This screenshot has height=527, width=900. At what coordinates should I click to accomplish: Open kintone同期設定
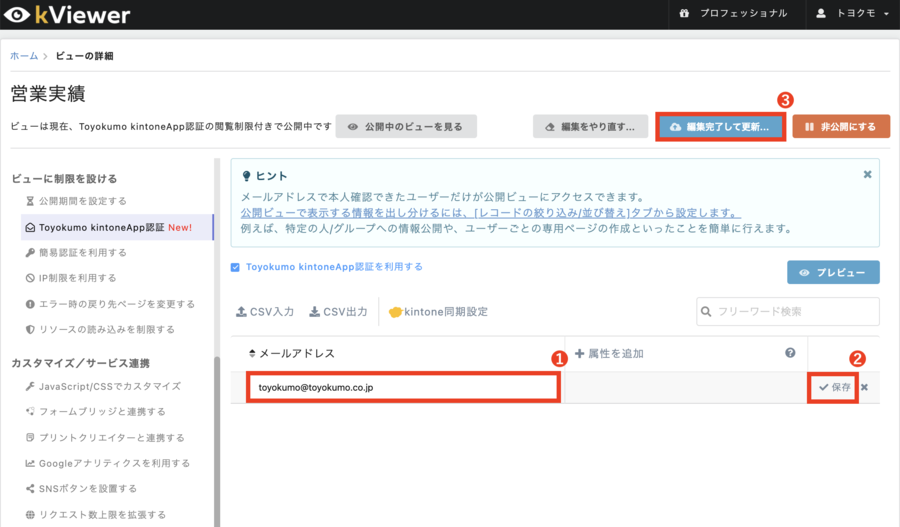[439, 312]
